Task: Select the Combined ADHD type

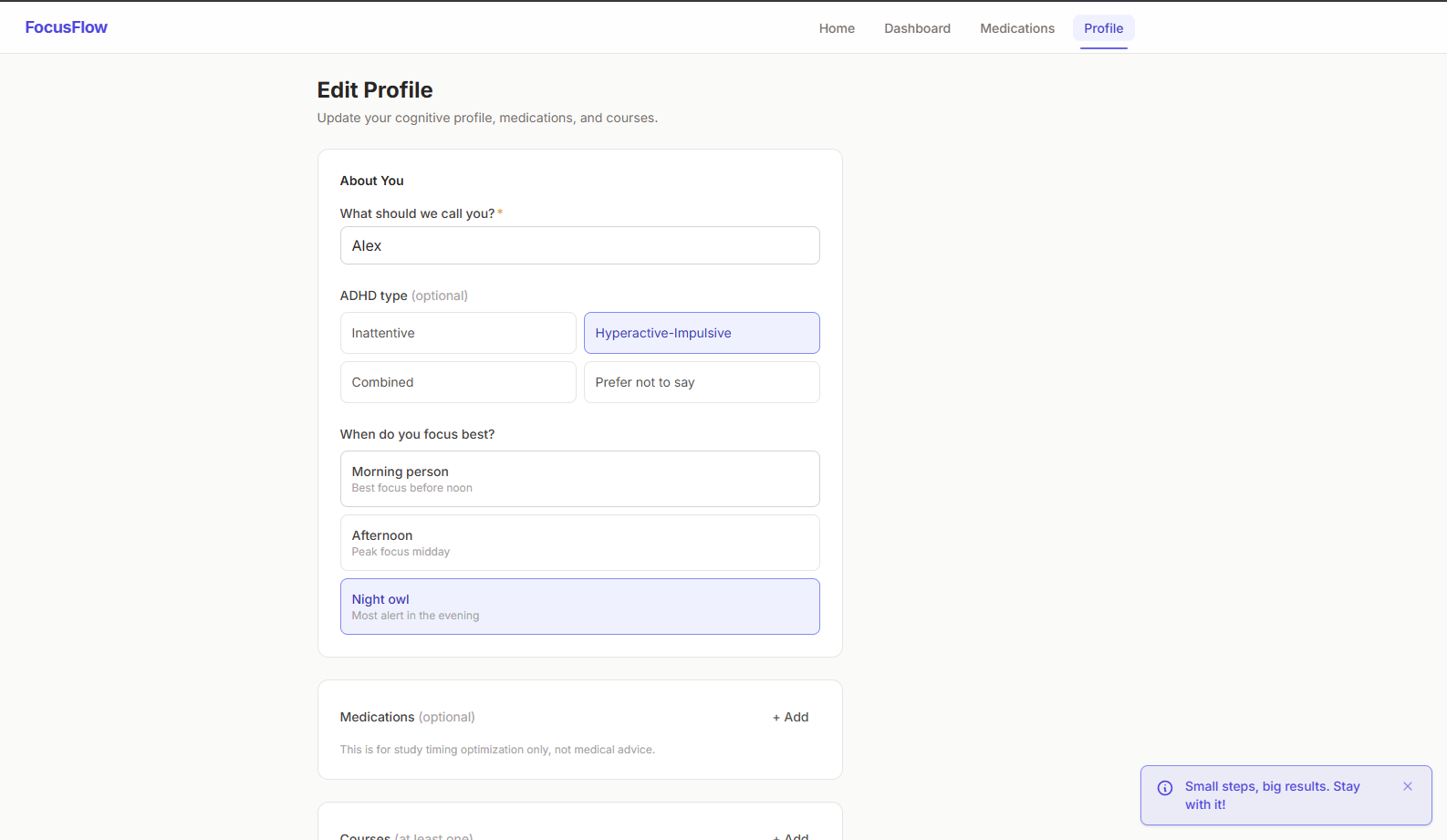Action: 458,382
